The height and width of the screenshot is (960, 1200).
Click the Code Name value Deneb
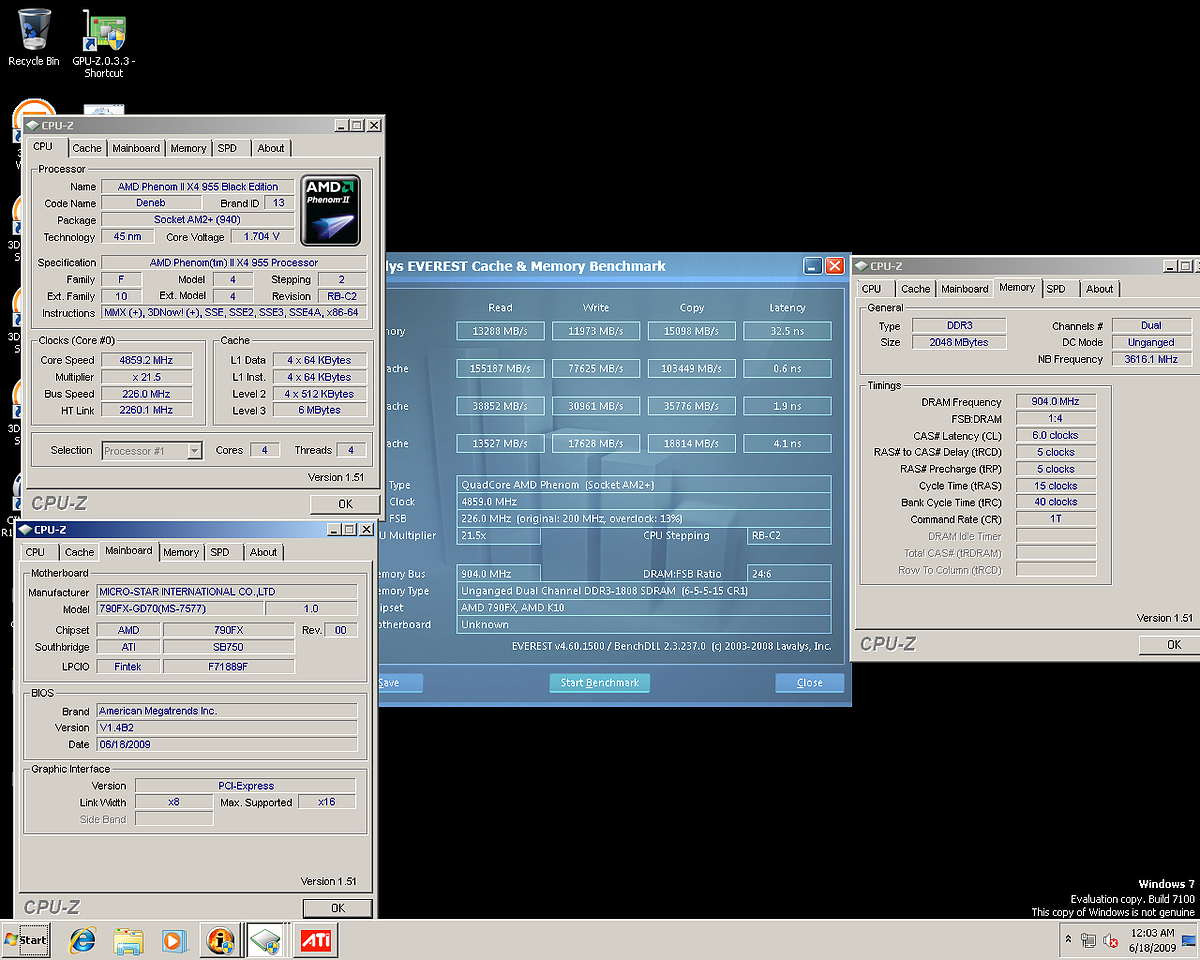151,203
